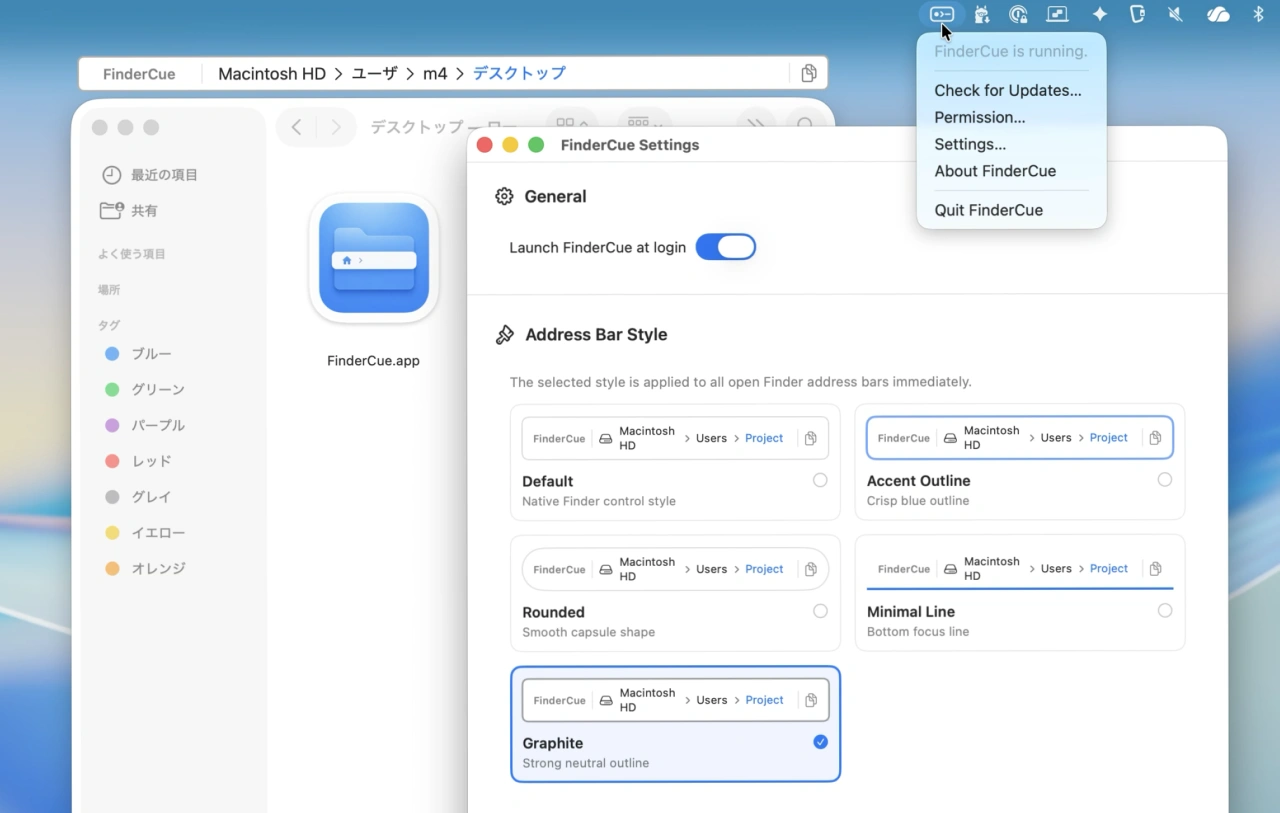Select the オレンジ tag in the sidebar
The height and width of the screenshot is (813, 1280).
[x=146, y=568]
